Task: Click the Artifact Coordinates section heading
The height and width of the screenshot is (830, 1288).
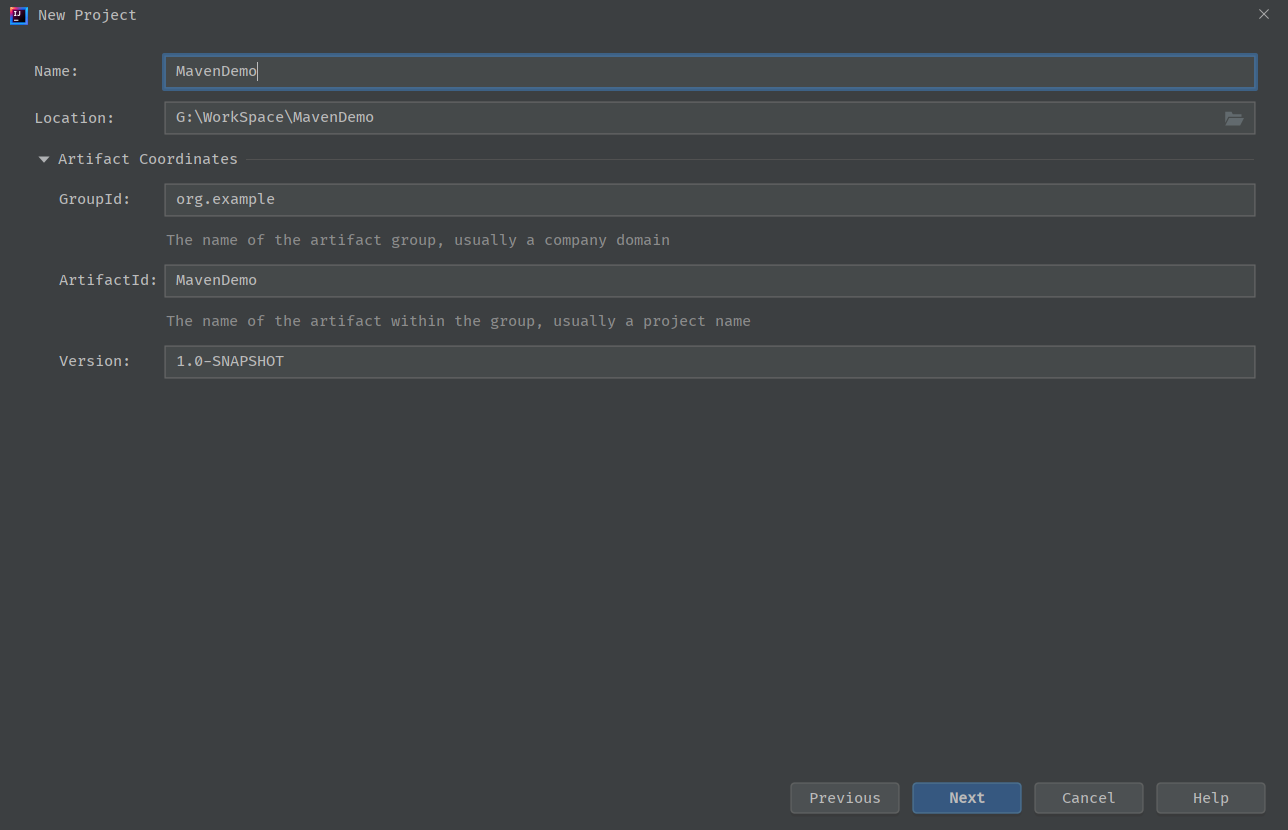Action: click(148, 159)
